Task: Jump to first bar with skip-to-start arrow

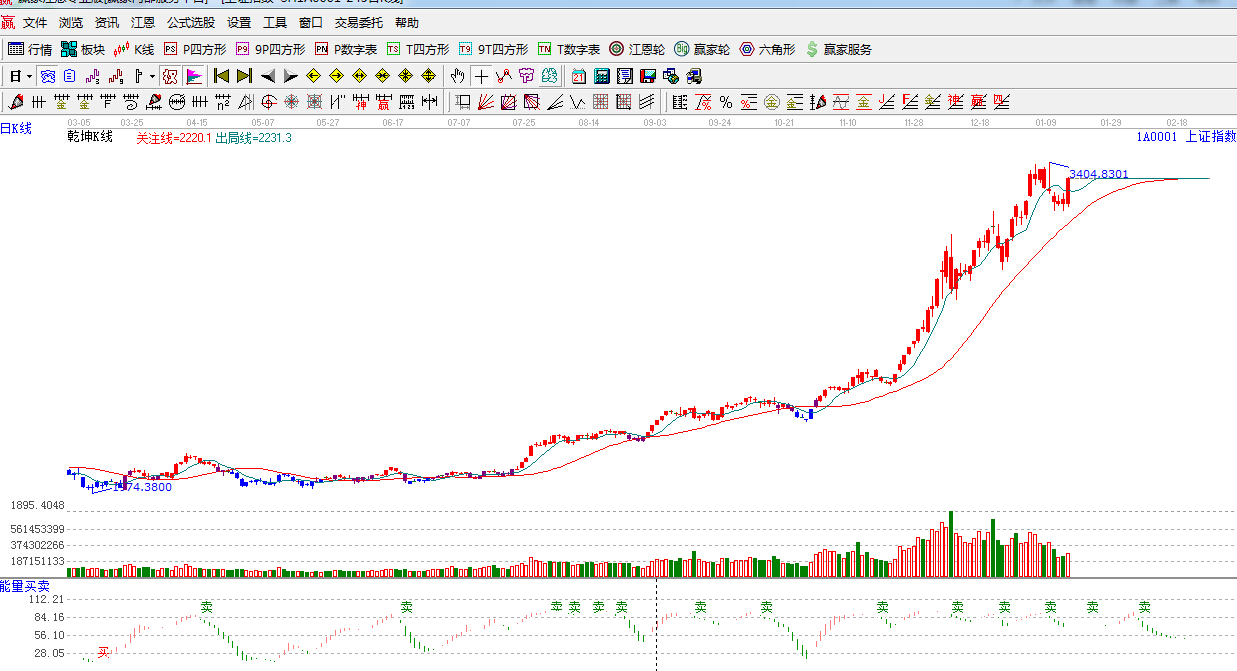Action: 222,76
